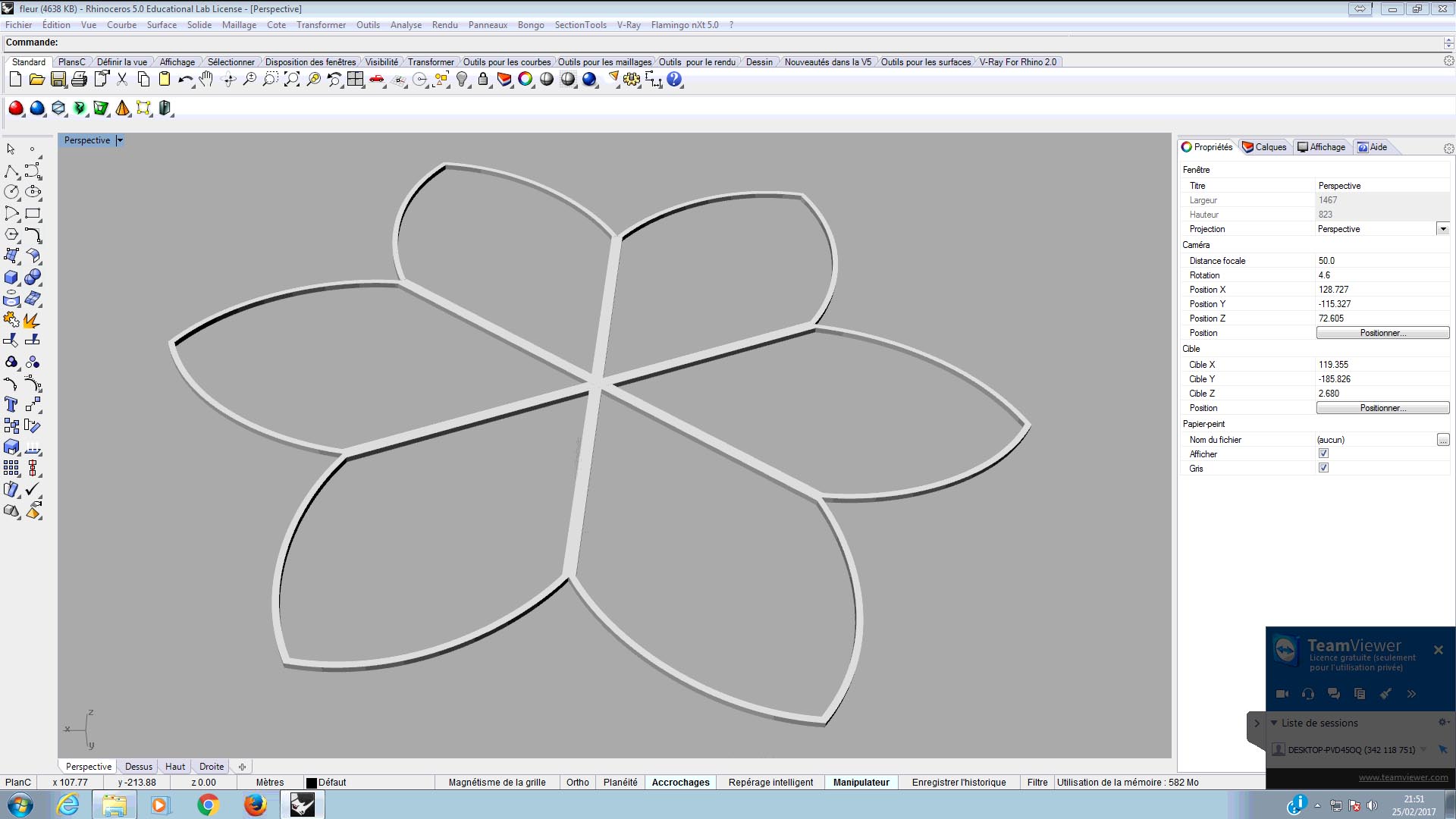Image resolution: width=1456 pixels, height=819 pixels.
Task: Click the New file icon
Action: tap(15, 80)
